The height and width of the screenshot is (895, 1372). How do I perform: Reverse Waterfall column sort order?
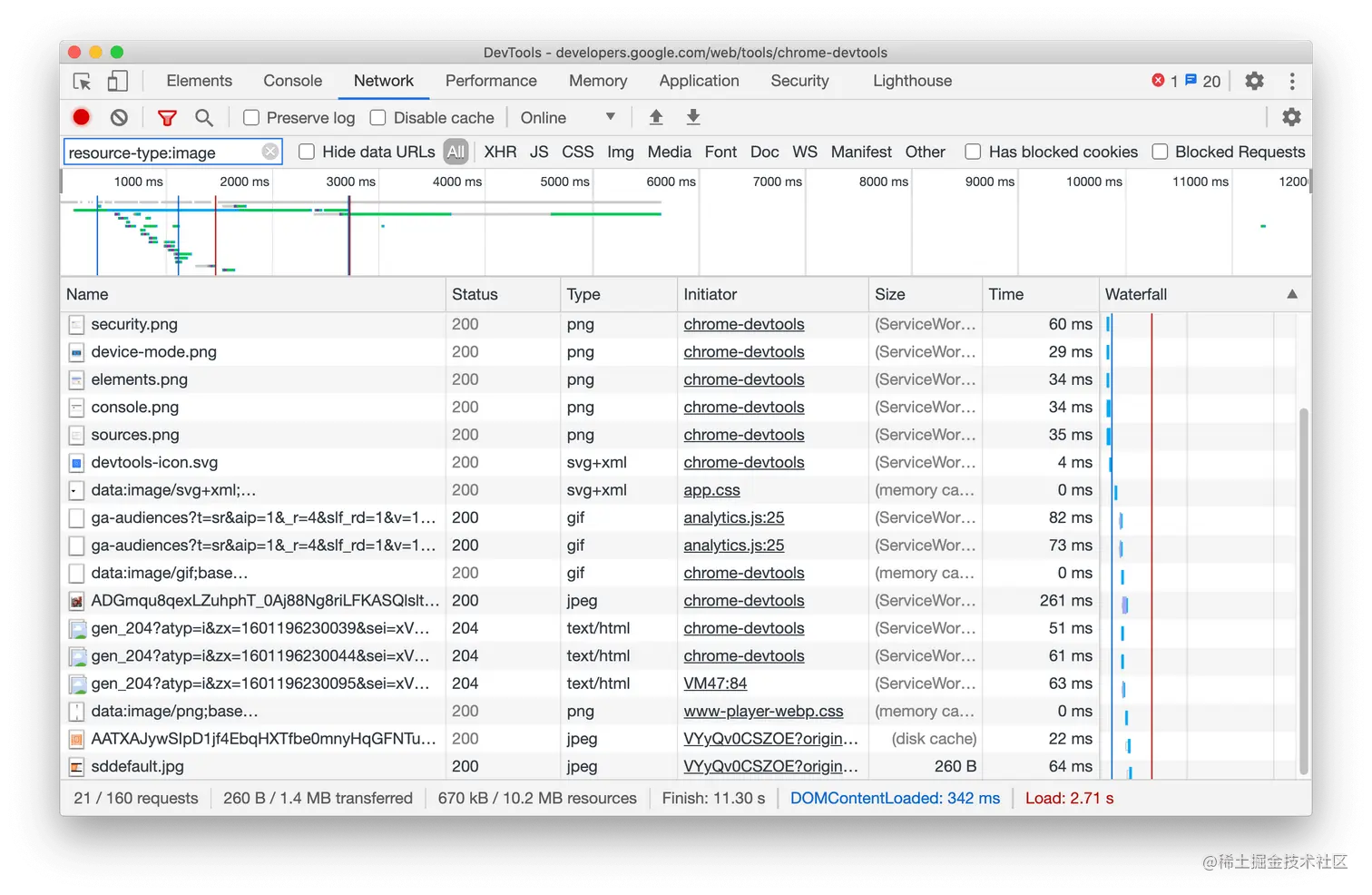tap(1292, 294)
